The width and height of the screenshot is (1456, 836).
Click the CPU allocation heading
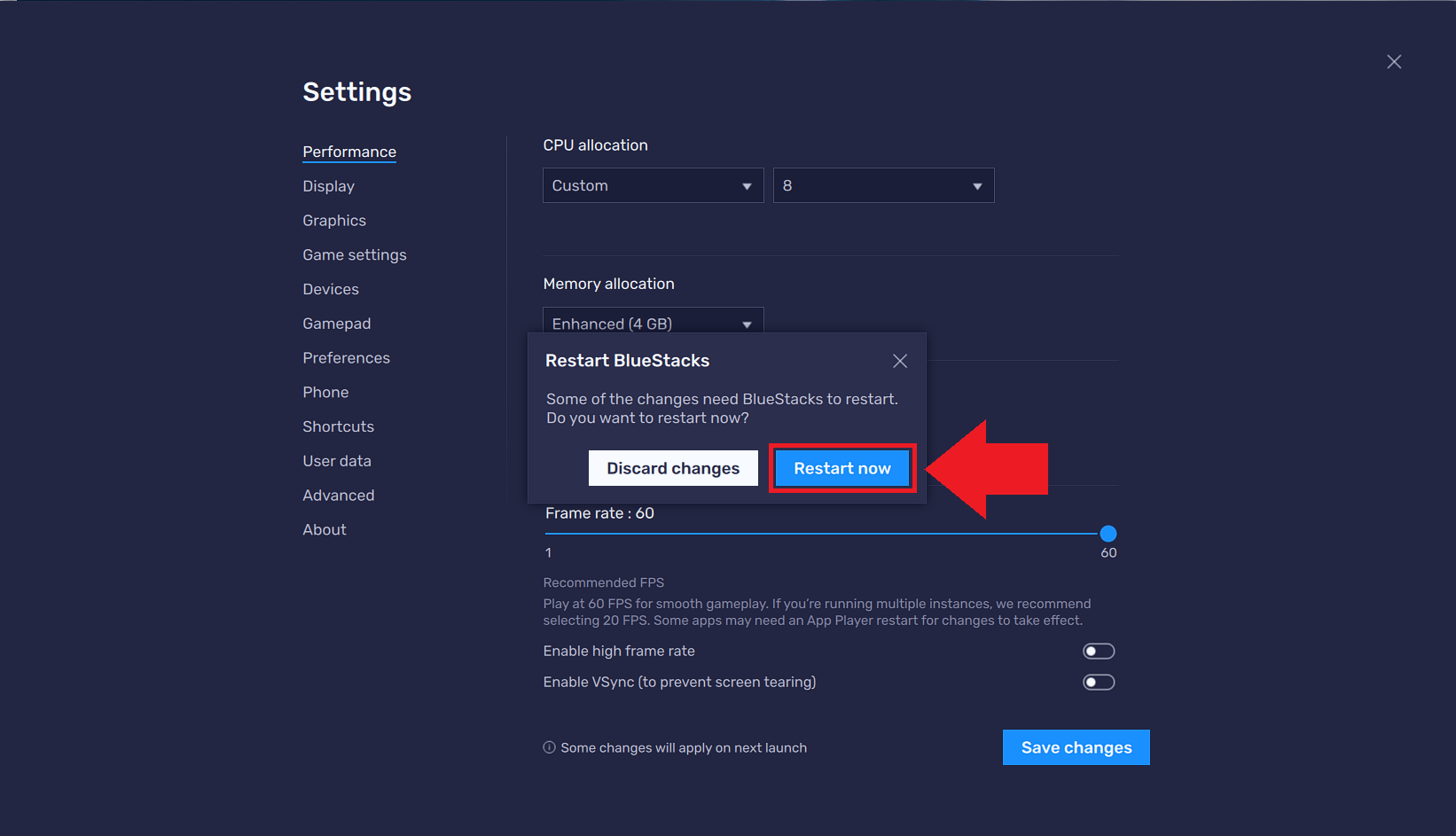[x=595, y=145]
